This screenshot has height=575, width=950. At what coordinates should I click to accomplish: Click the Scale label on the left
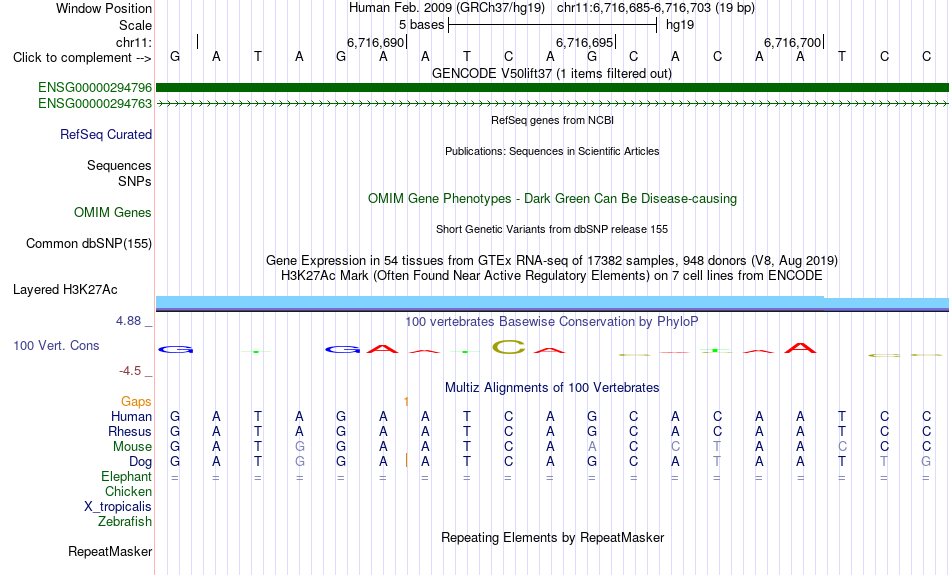click(x=135, y=25)
